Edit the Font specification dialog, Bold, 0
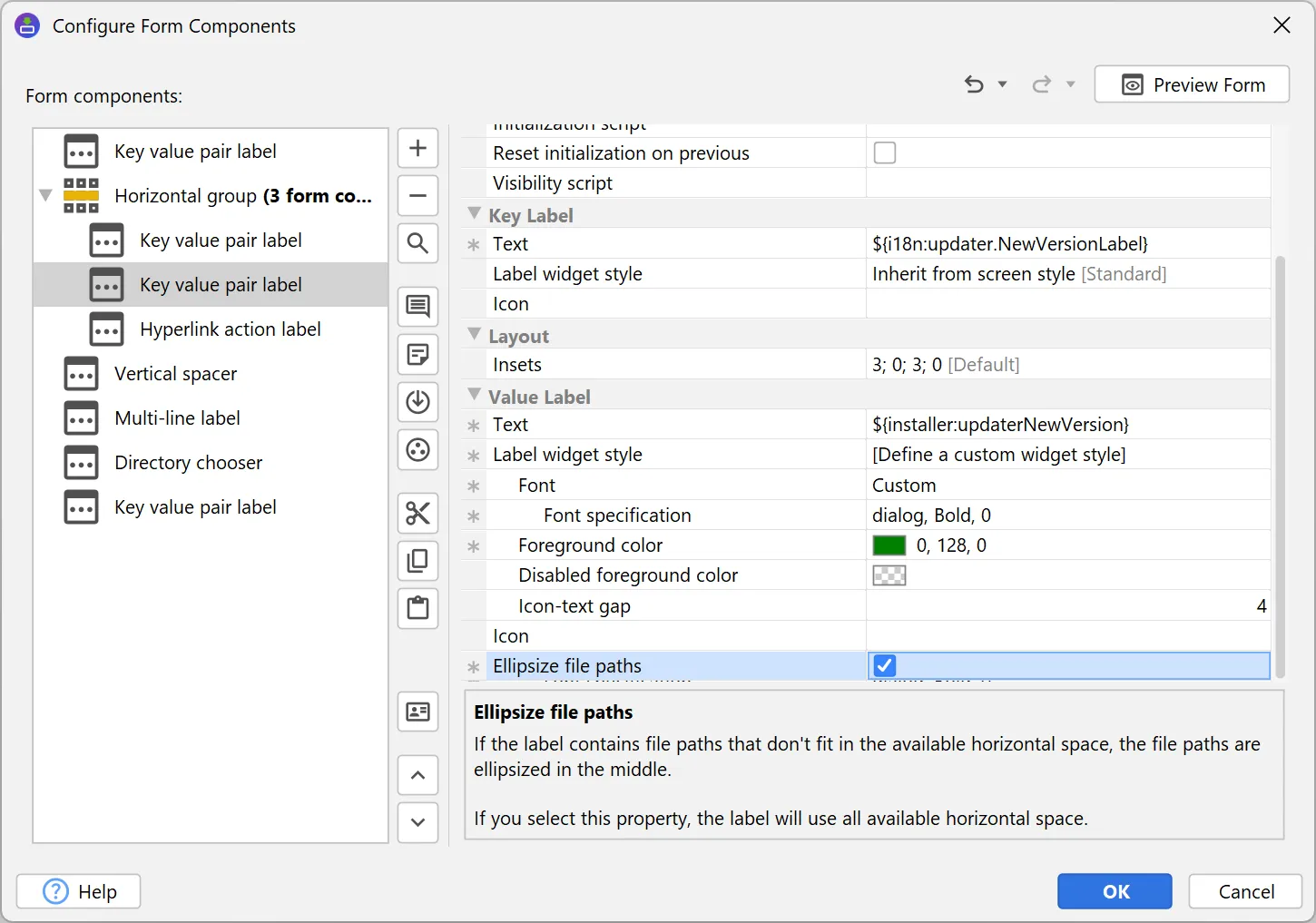1316x923 pixels. tap(1068, 516)
